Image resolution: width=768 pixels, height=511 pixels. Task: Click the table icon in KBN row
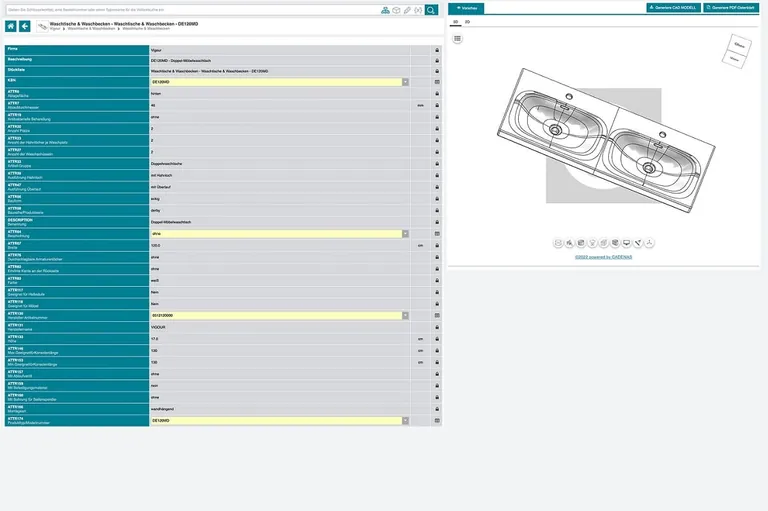(437, 82)
